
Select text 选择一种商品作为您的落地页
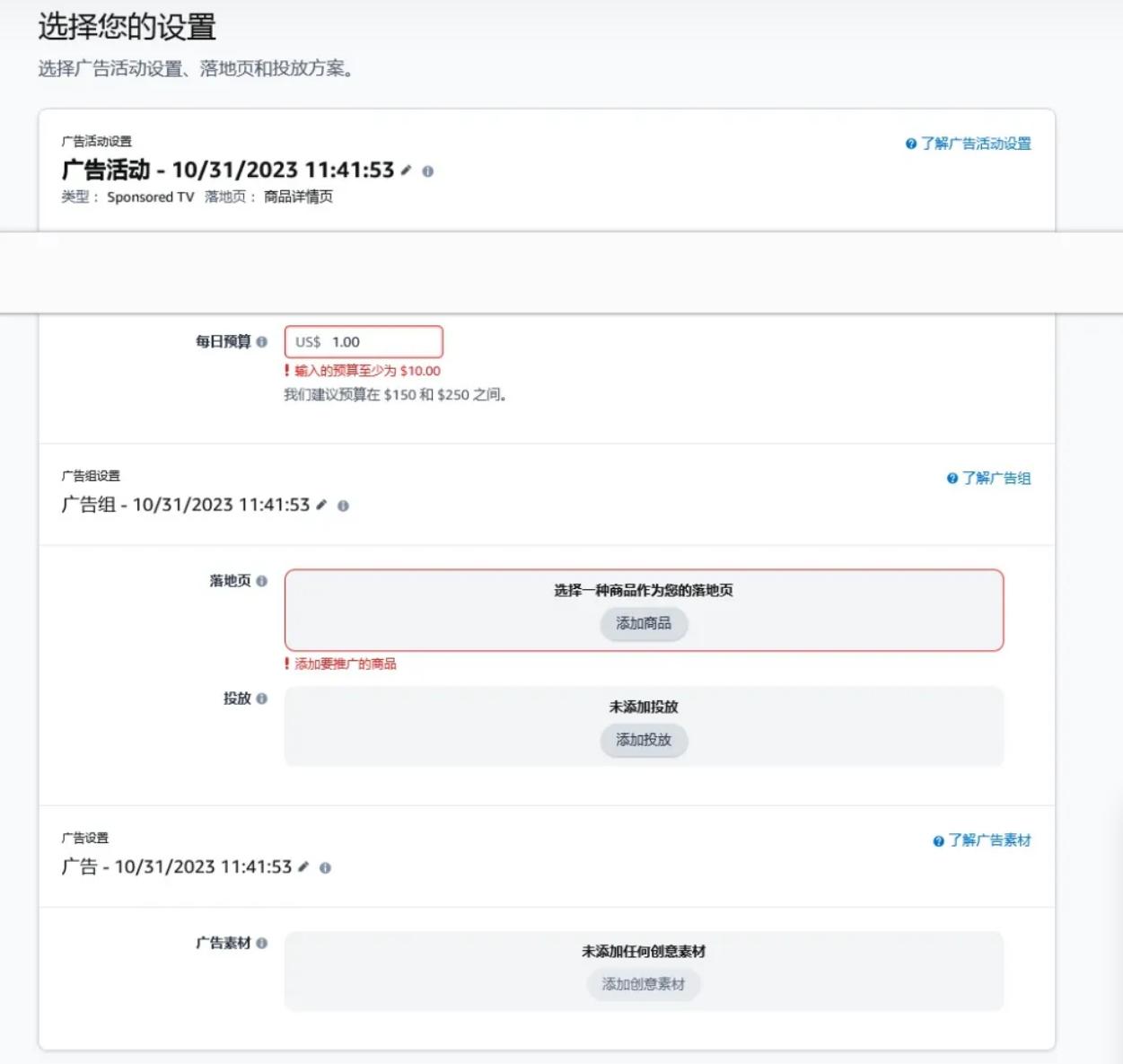(x=644, y=590)
